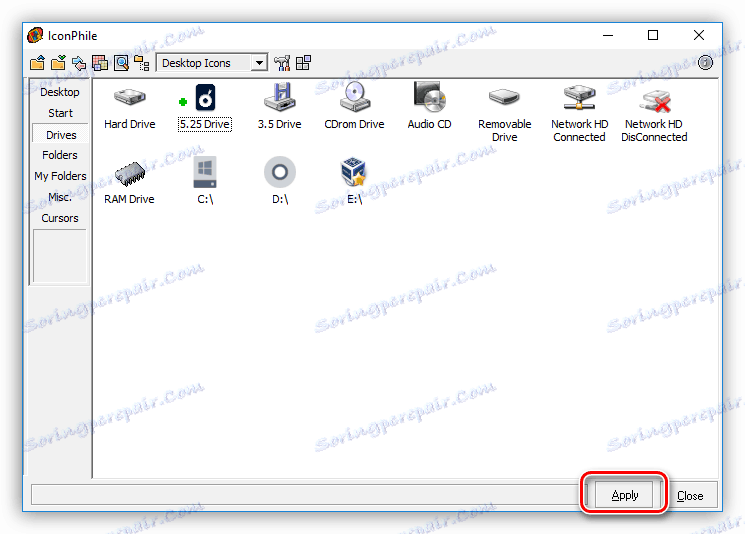The width and height of the screenshot is (745, 534).
Task: Select the Misc. category tab
Action: (x=60, y=197)
